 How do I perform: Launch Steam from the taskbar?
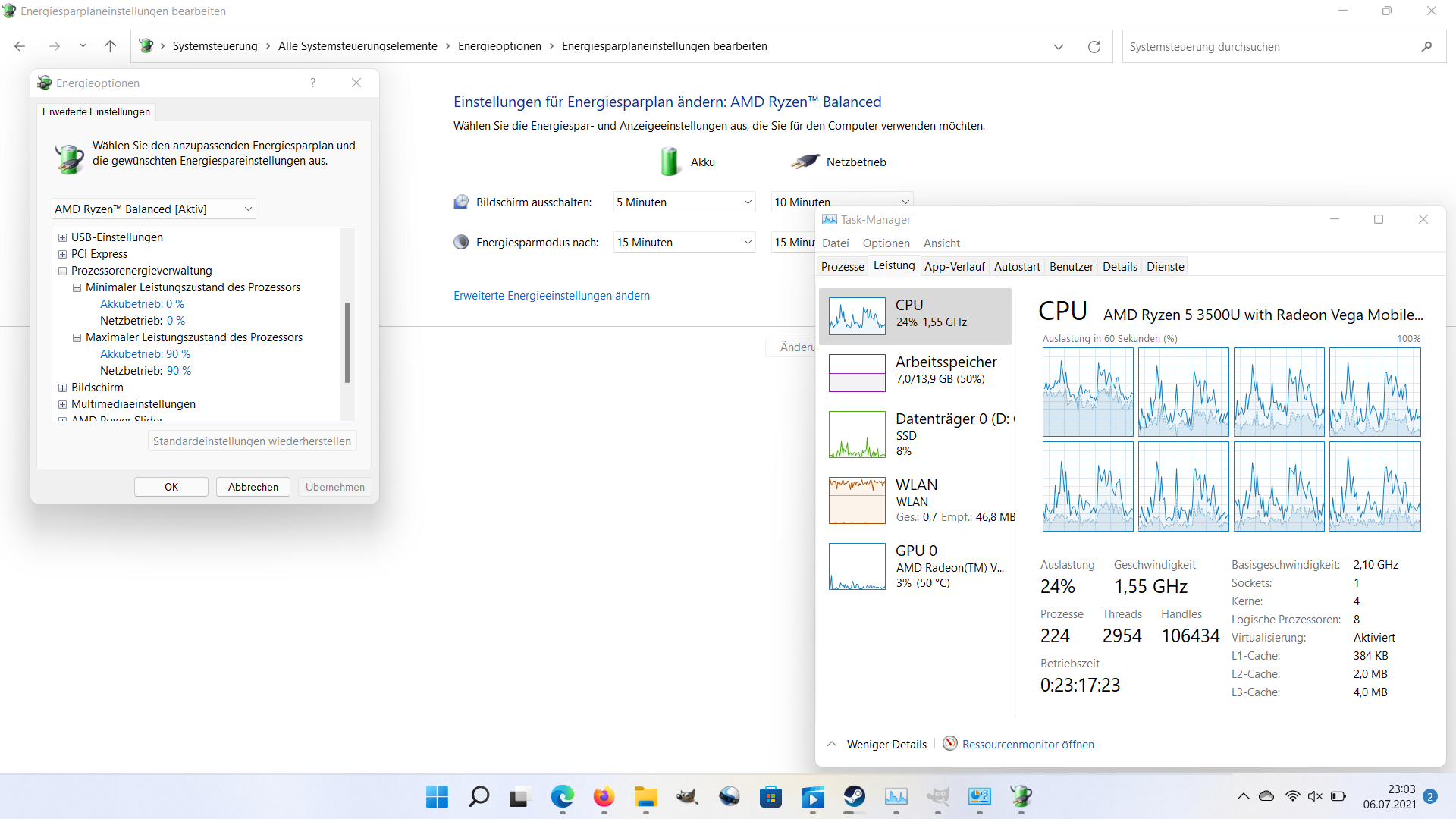(855, 797)
